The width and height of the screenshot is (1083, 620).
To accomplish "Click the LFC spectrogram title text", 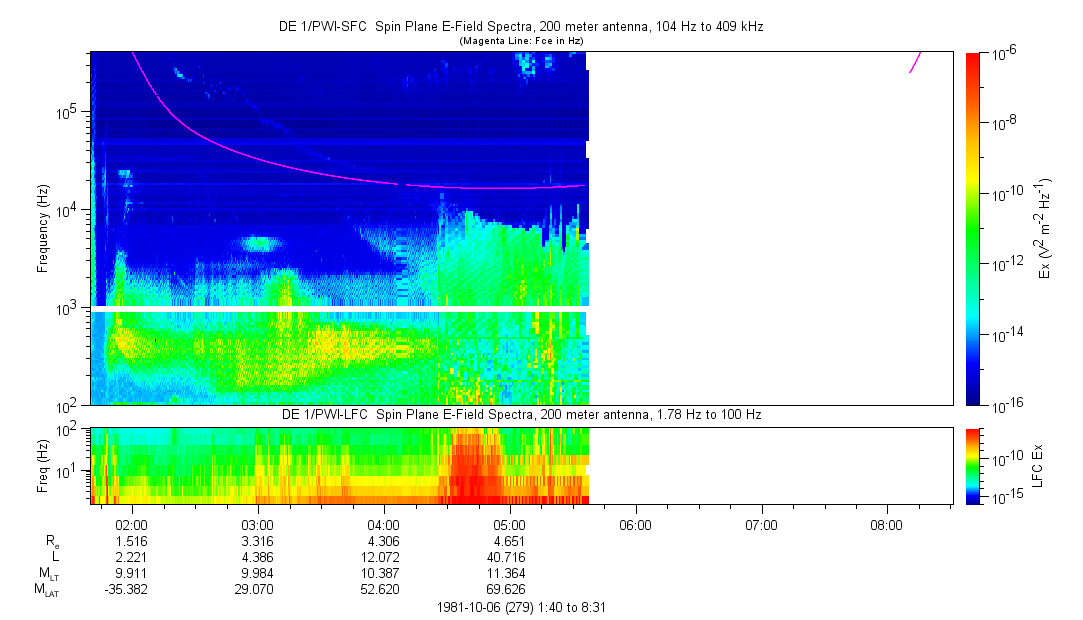I will 520,414.
